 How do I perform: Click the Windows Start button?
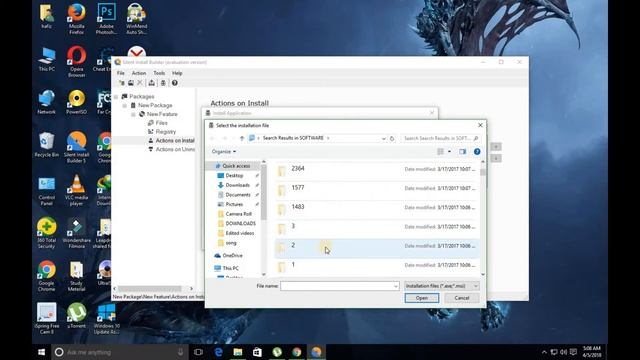(x=42, y=352)
